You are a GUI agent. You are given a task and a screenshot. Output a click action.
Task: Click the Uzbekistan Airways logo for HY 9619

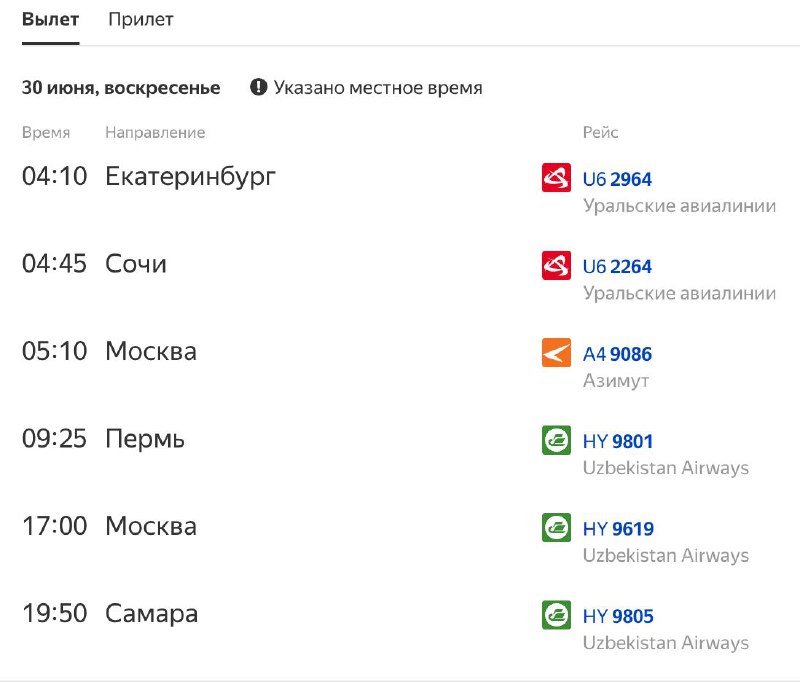point(556,527)
